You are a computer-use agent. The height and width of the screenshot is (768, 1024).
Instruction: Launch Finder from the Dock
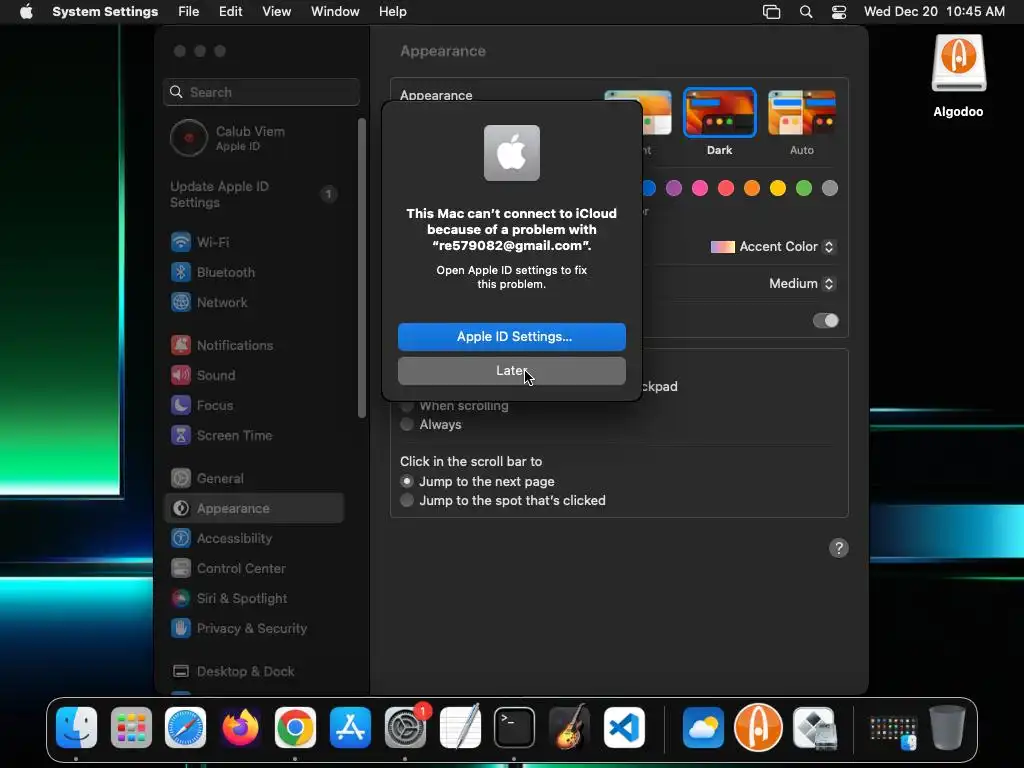(76, 728)
